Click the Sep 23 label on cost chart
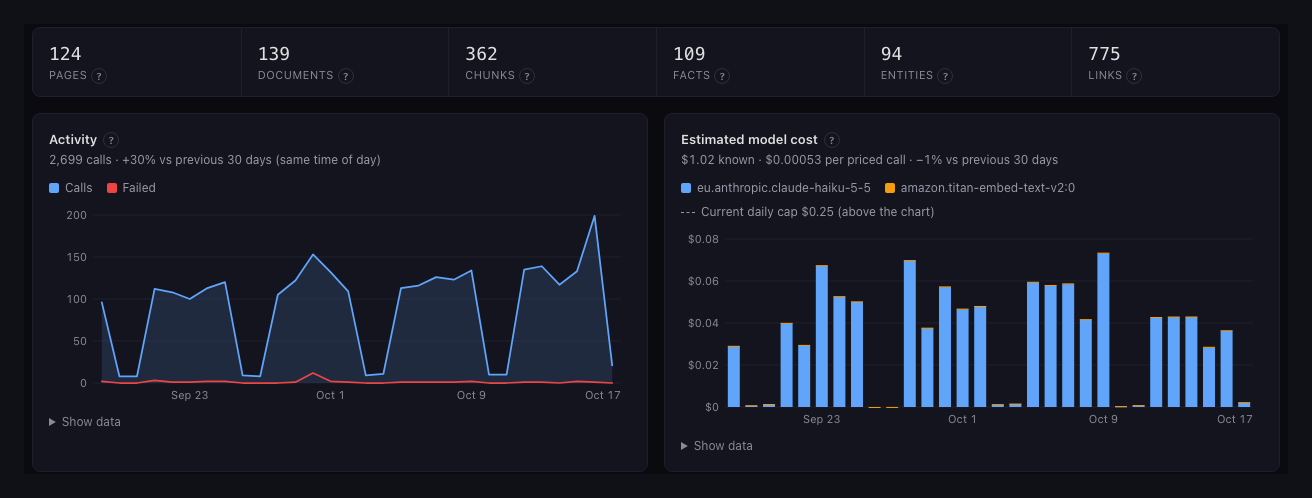 [x=821, y=420]
